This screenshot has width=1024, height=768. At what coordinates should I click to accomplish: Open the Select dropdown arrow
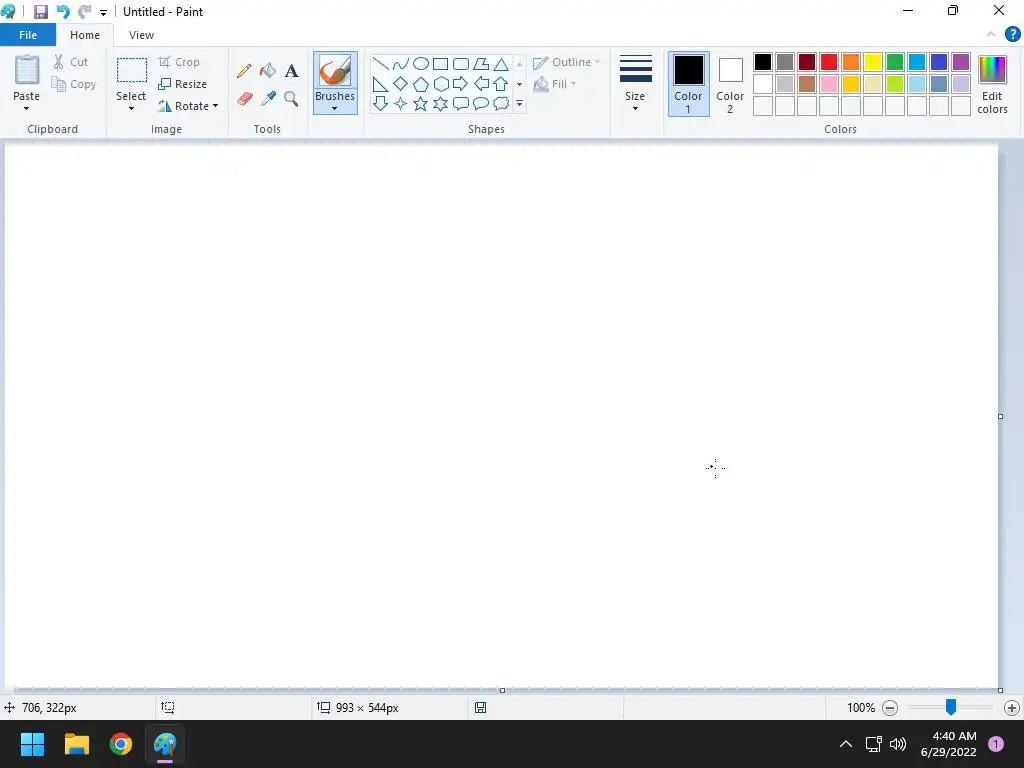click(x=131, y=108)
